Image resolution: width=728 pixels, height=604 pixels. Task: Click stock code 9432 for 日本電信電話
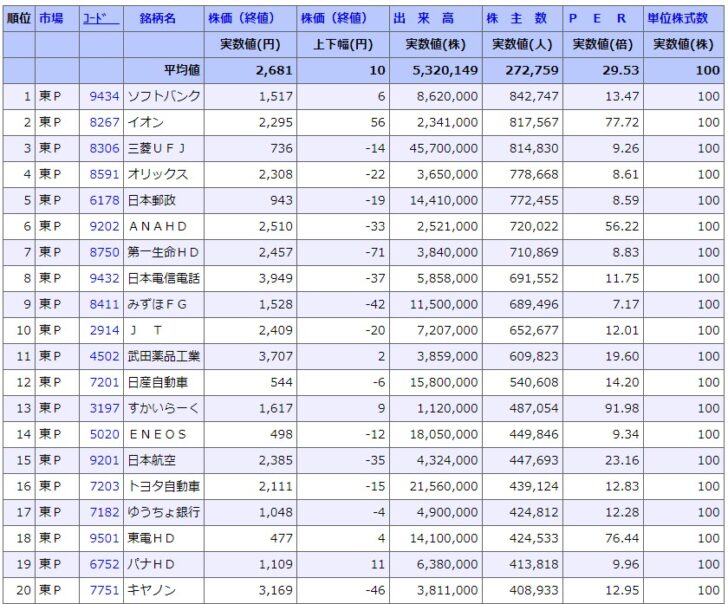pos(105,278)
